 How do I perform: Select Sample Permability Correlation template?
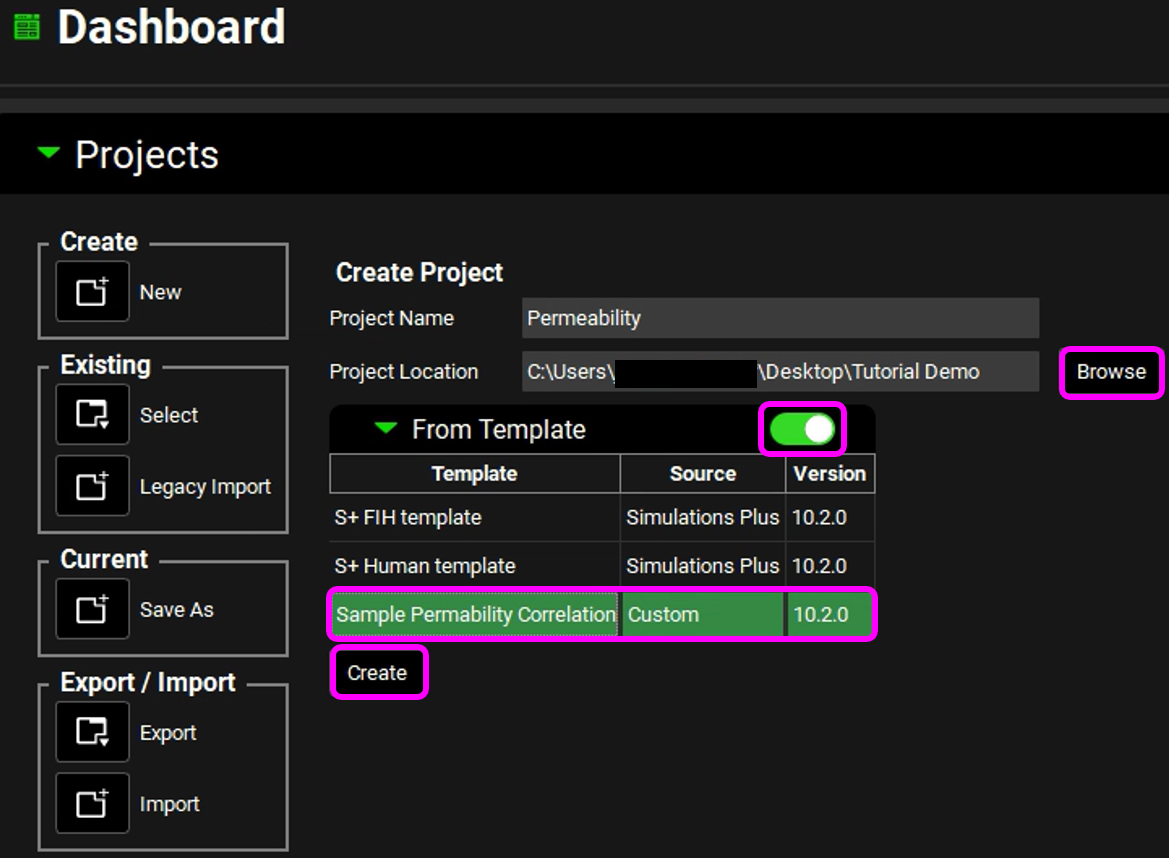click(476, 614)
